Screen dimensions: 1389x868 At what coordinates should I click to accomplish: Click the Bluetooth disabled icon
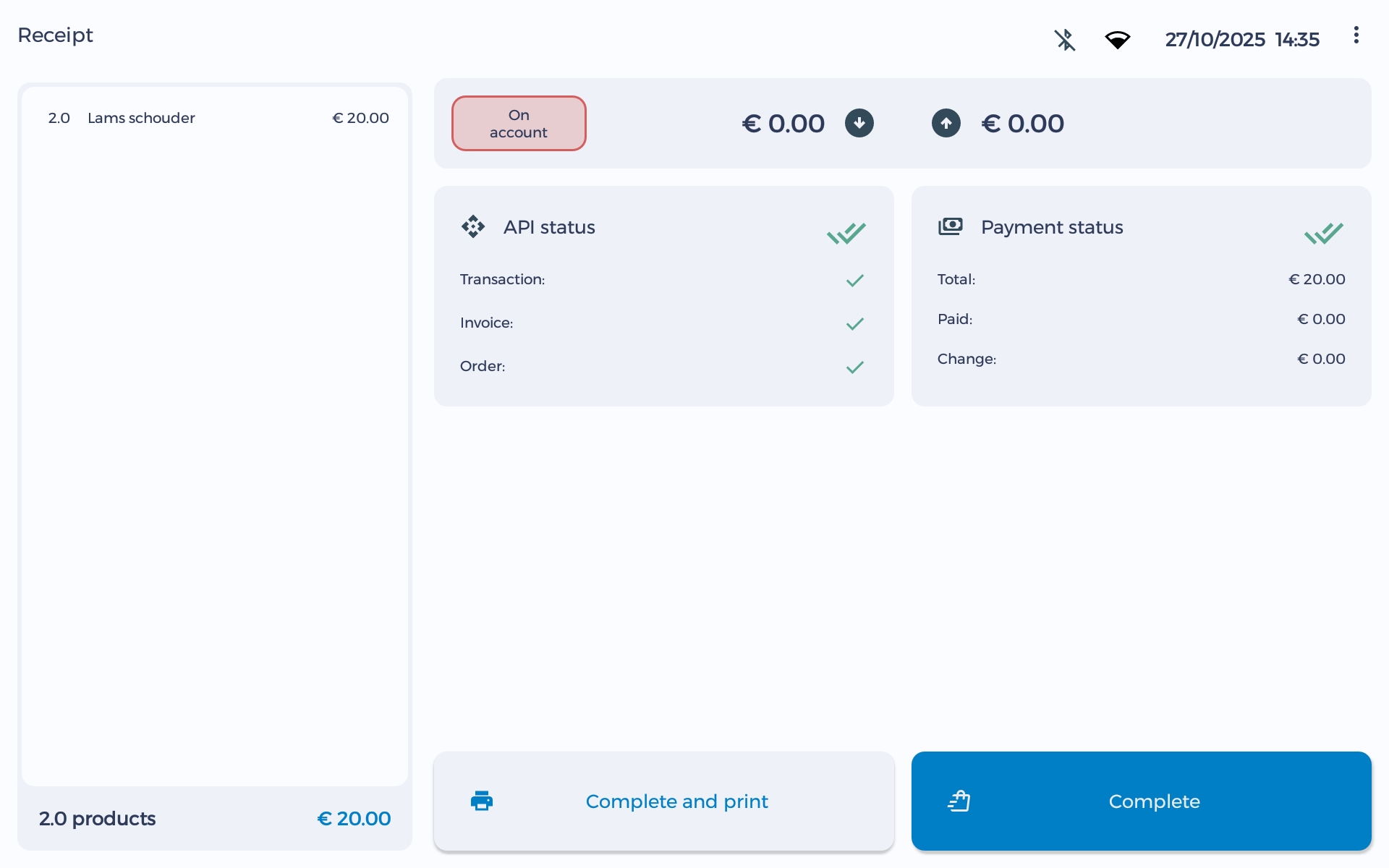point(1064,40)
